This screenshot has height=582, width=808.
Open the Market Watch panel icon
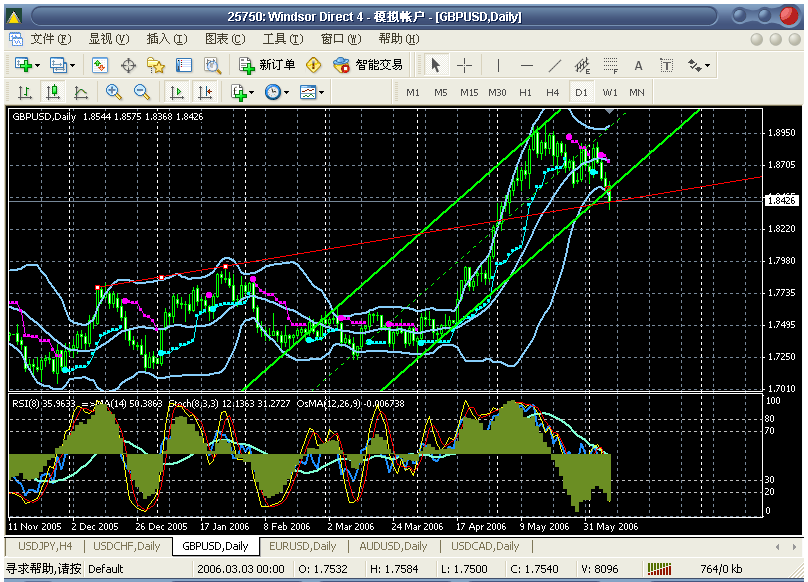[100, 65]
